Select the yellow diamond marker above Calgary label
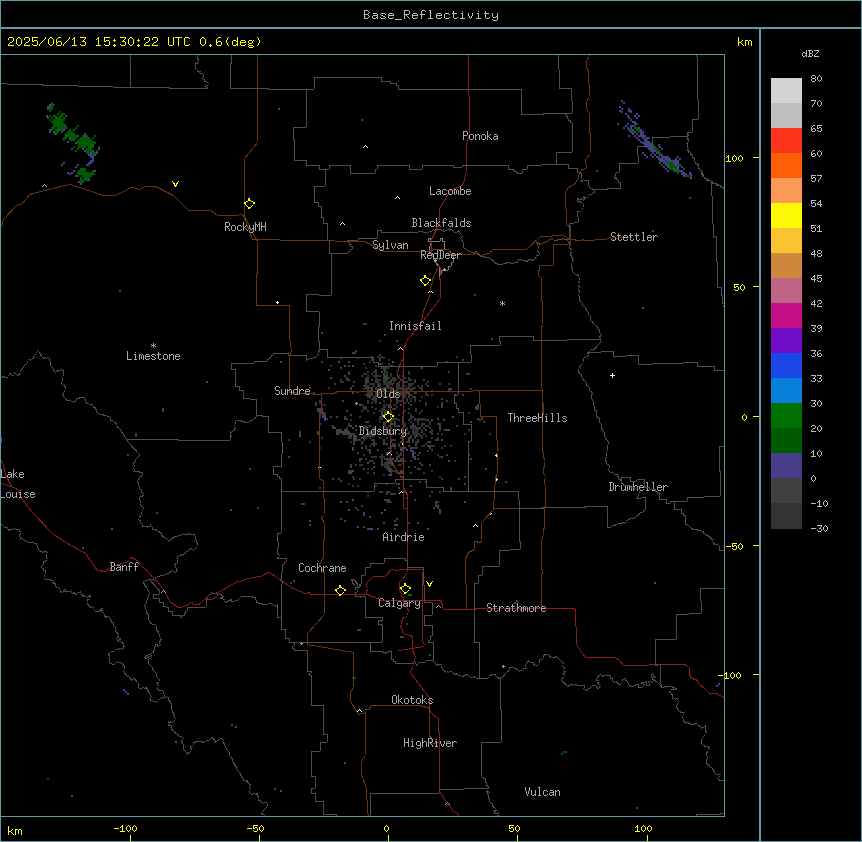The height and width of the screenshot is (842, 862). click(x=405, y=589)
